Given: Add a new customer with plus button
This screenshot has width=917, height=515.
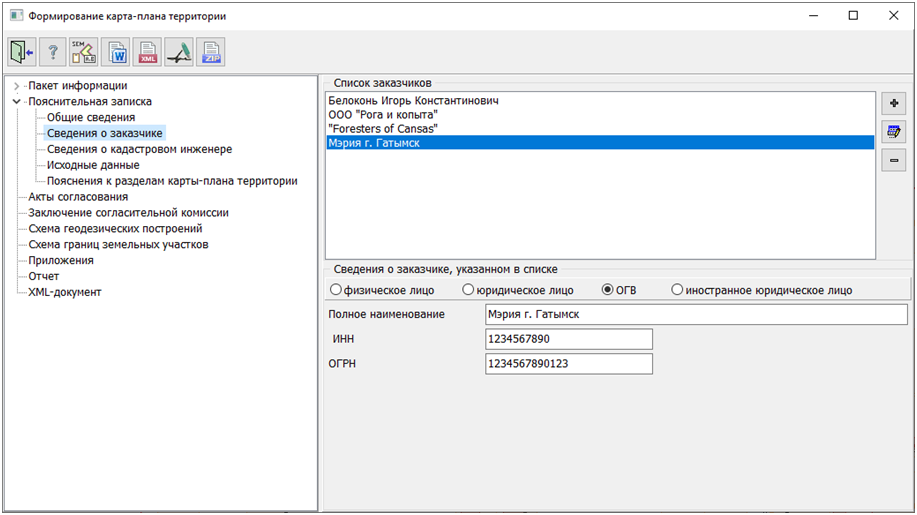Looking at the screenshot, I should click(893, 104).
